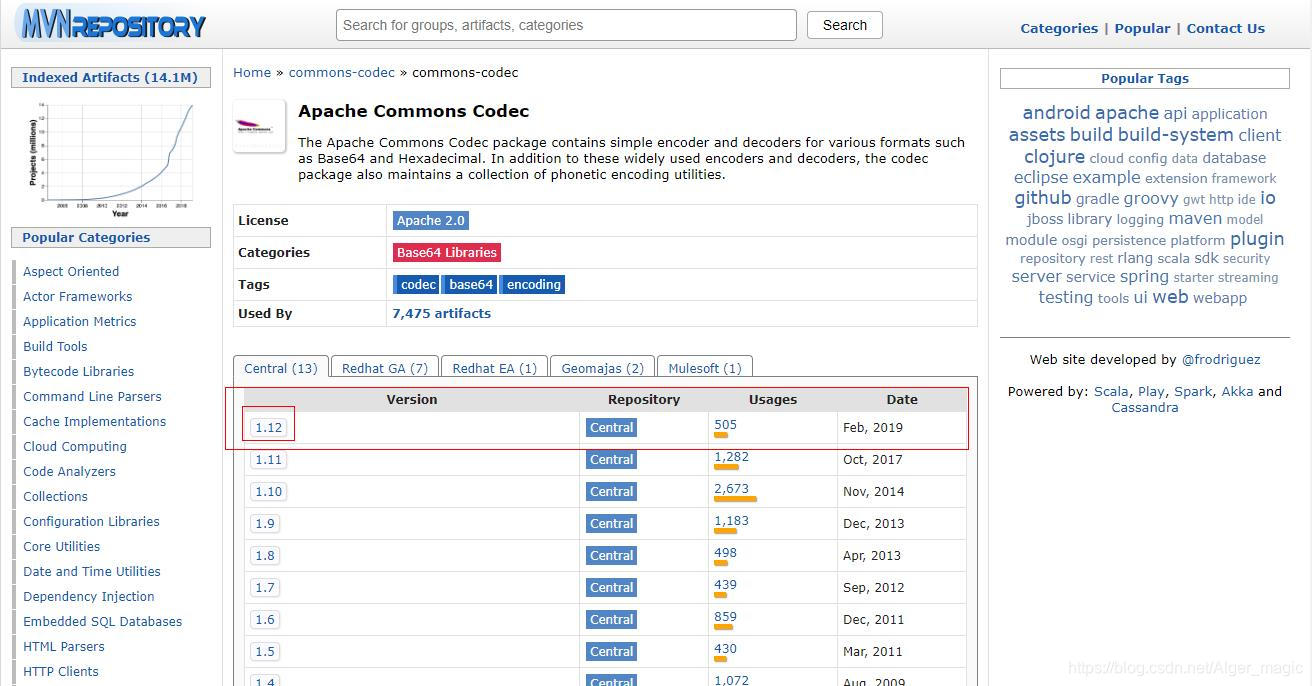1312x686 pixels.
Task: Click Central repository badge for version 1.12
Action: (x=611, y=427)
